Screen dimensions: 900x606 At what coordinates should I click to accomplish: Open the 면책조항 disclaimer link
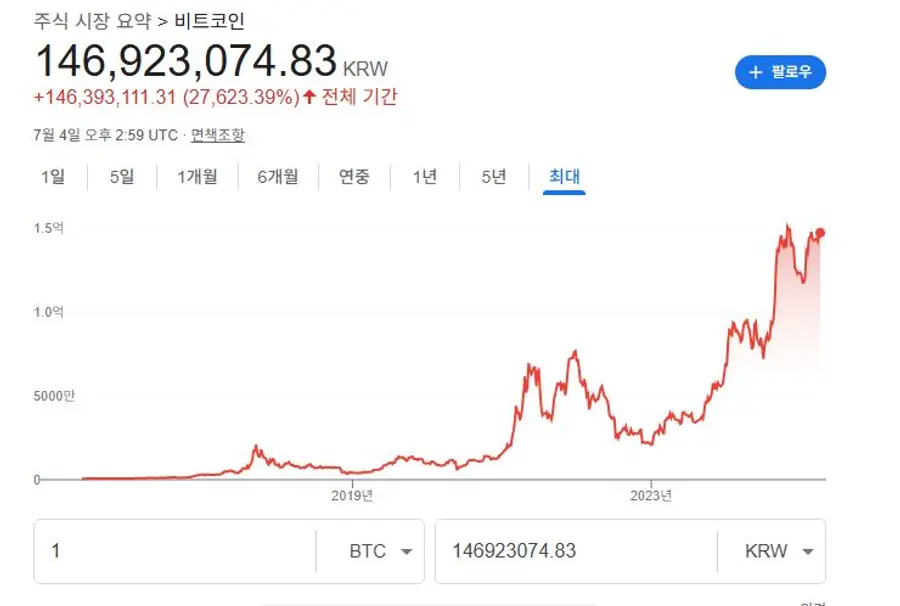pyautogui.click(x=218, y=135)
